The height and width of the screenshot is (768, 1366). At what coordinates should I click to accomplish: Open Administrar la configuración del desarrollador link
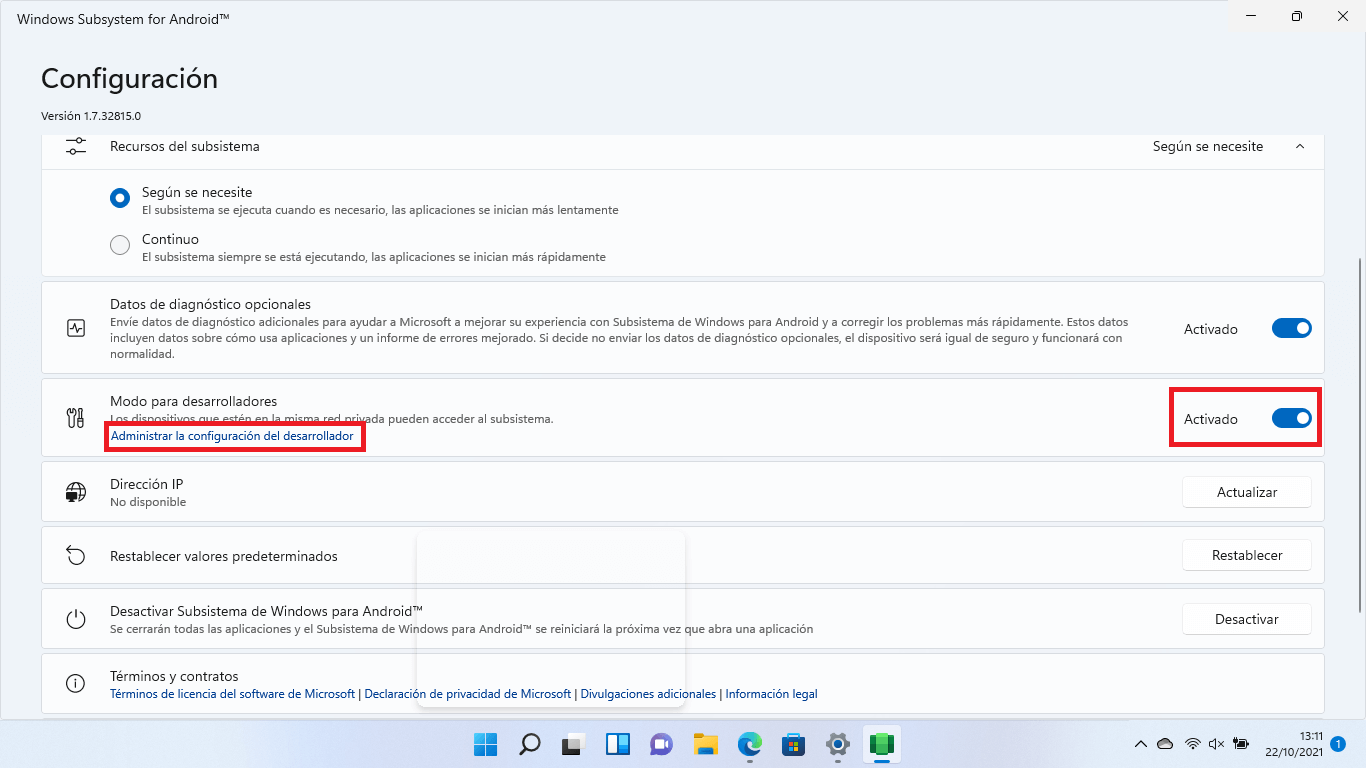232,436
